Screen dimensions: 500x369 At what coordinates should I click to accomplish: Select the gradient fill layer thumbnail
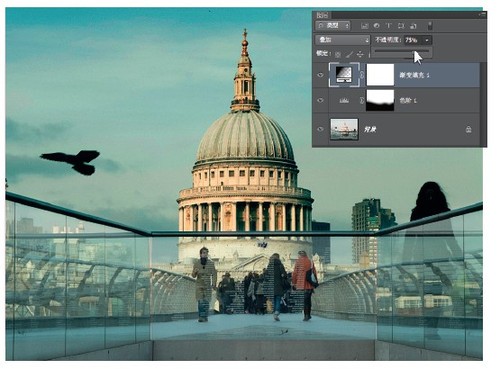tap(344, 75)
